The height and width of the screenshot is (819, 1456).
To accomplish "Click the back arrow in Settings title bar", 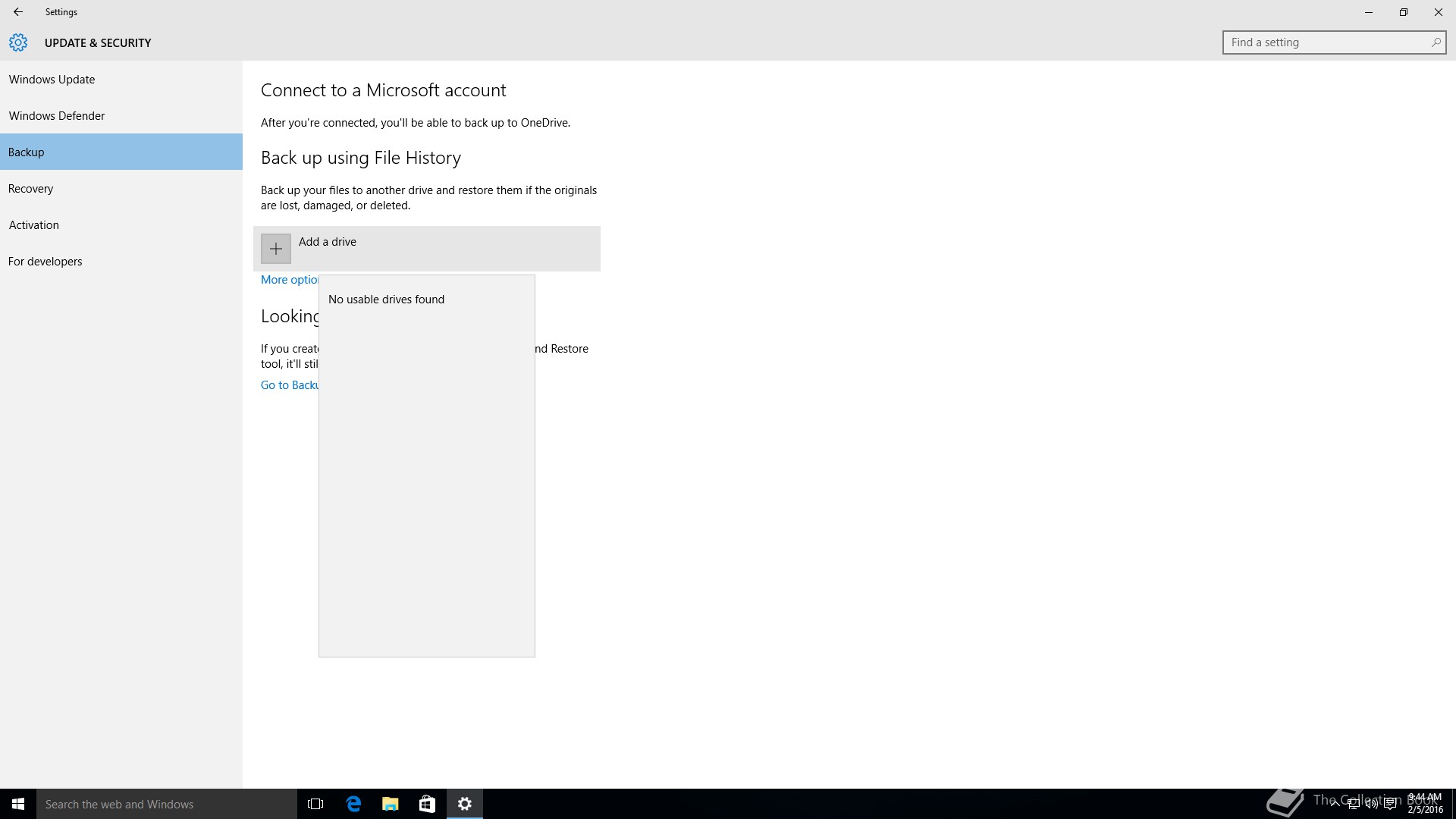I will [18, 12].
